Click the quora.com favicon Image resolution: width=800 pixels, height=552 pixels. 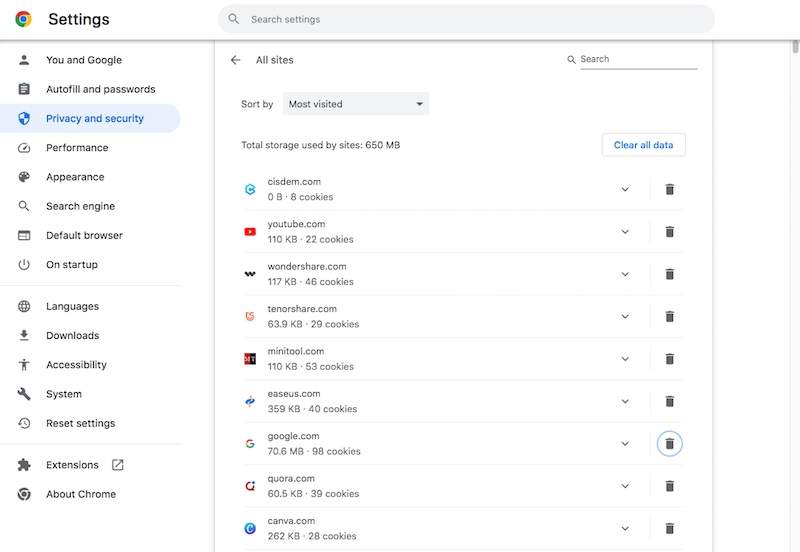point(250,486)
